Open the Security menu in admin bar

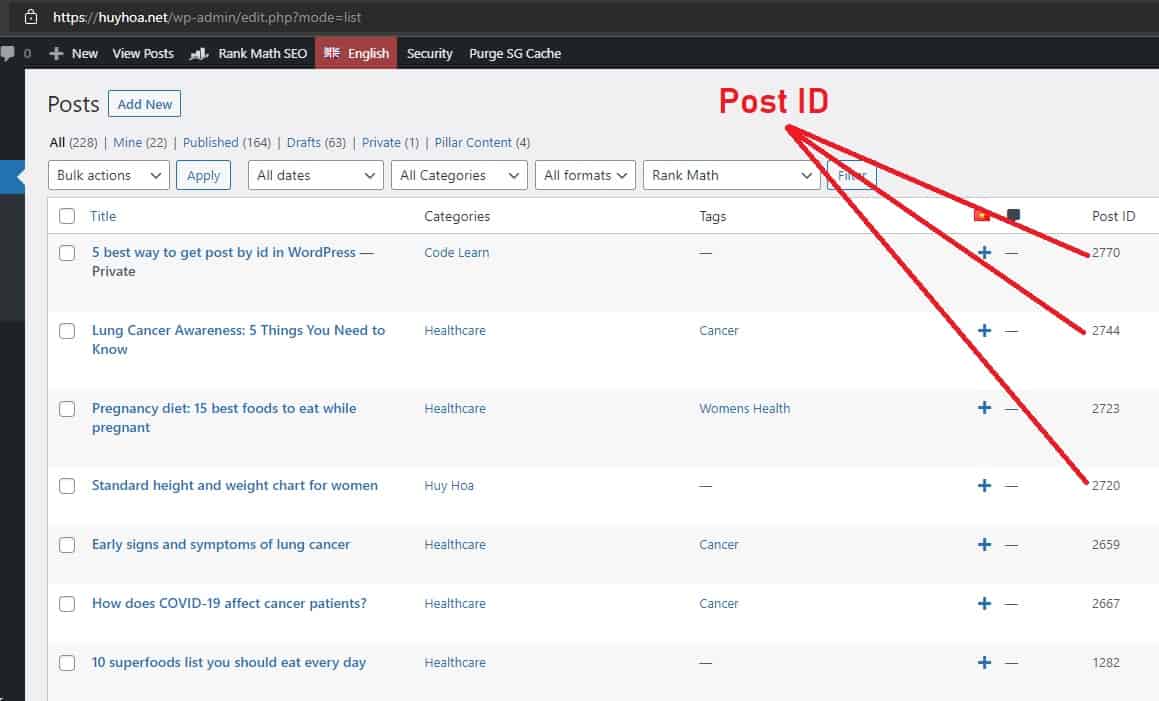coord(429,53)
